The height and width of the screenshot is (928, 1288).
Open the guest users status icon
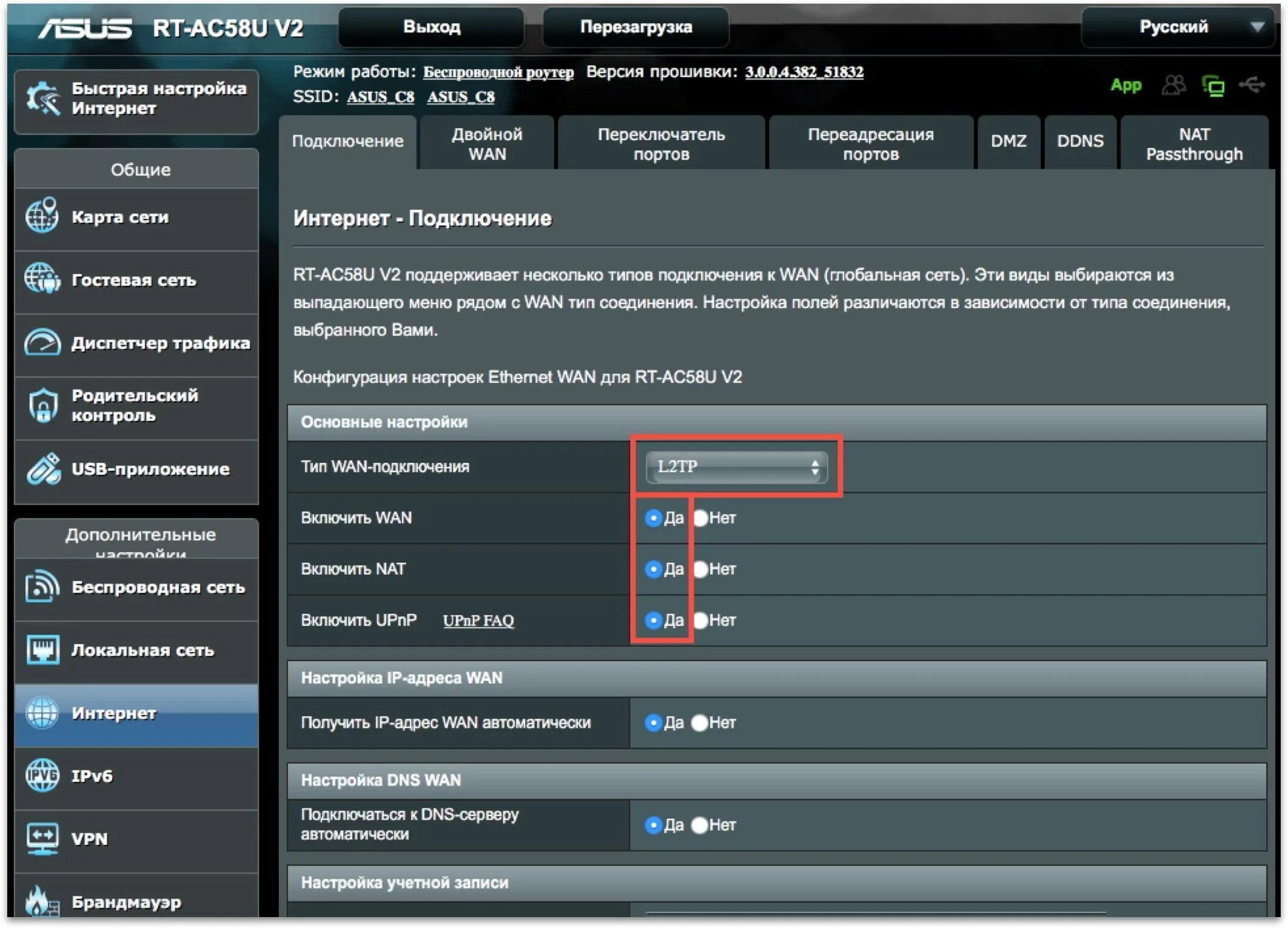pyautogui.click(x=1173, y=86)
